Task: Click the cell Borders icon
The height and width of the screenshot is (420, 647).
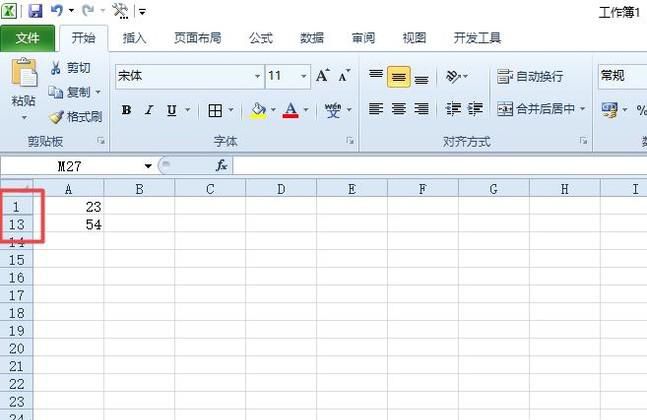Action: point(215,110)
